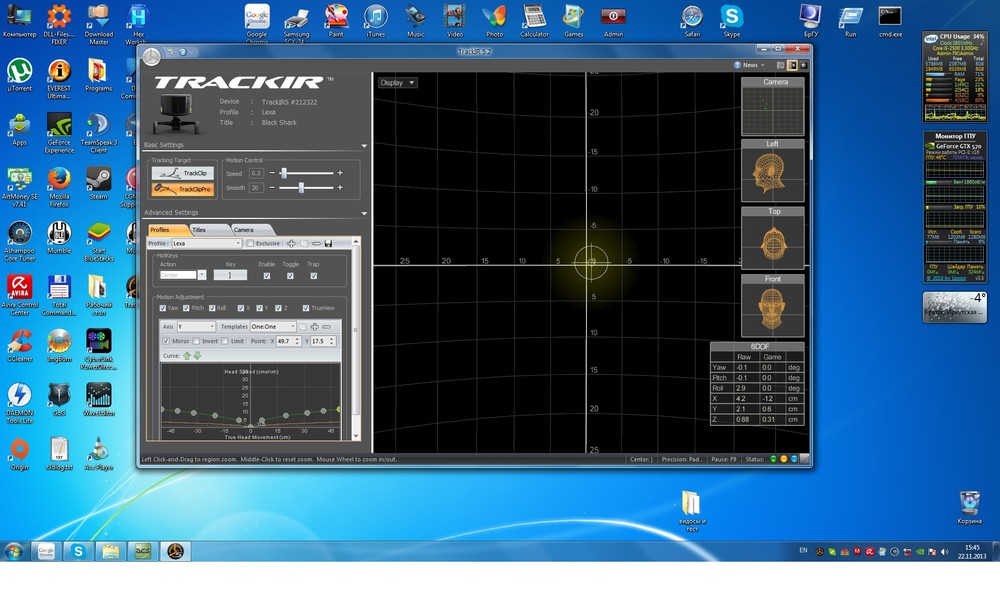Screen dimensions: 1000x596
Task: Open the Profile dropdown showing Lexa
Action: [207, 243]
